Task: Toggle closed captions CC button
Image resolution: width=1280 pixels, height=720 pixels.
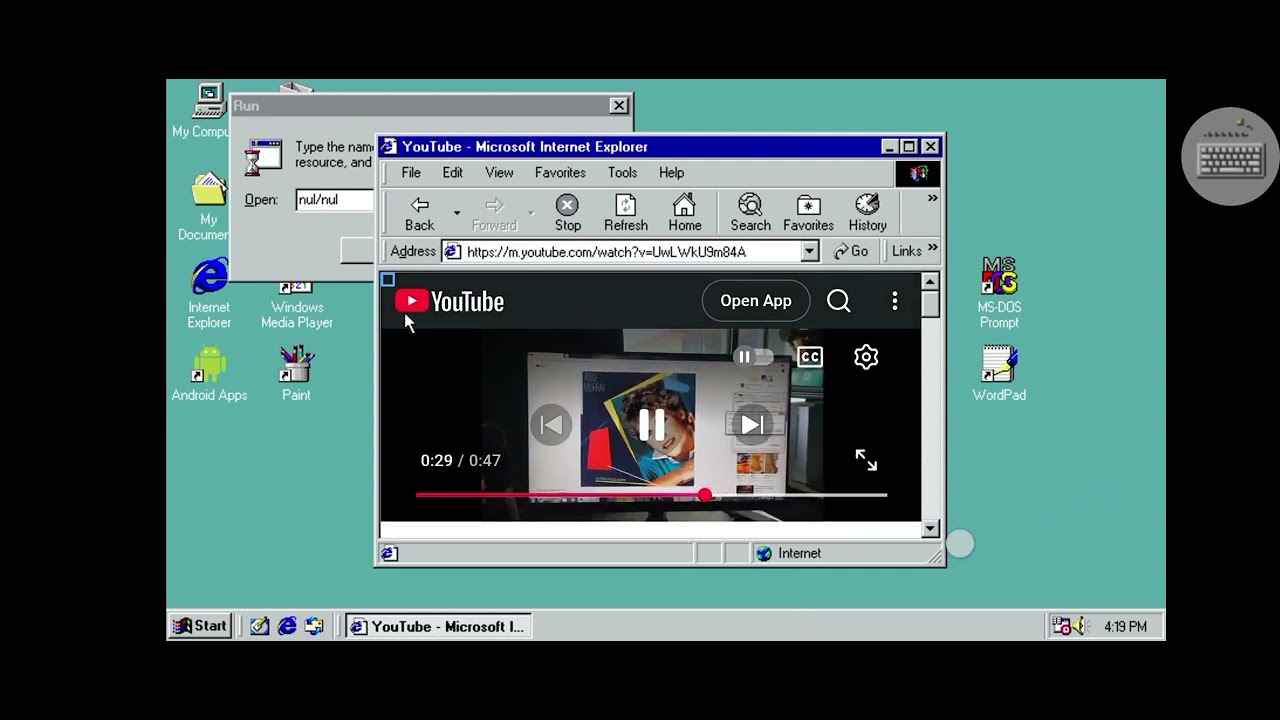Action: coord(810,357)
